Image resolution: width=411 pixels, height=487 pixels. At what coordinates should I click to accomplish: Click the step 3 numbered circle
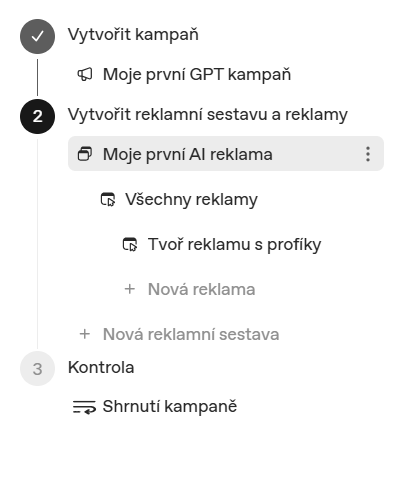point(37,368)
